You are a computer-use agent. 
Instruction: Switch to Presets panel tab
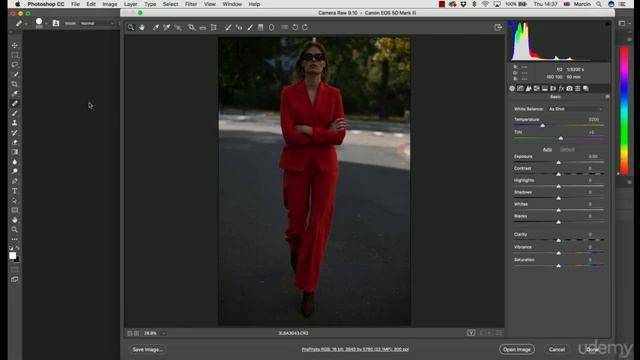tap(578, 88)
